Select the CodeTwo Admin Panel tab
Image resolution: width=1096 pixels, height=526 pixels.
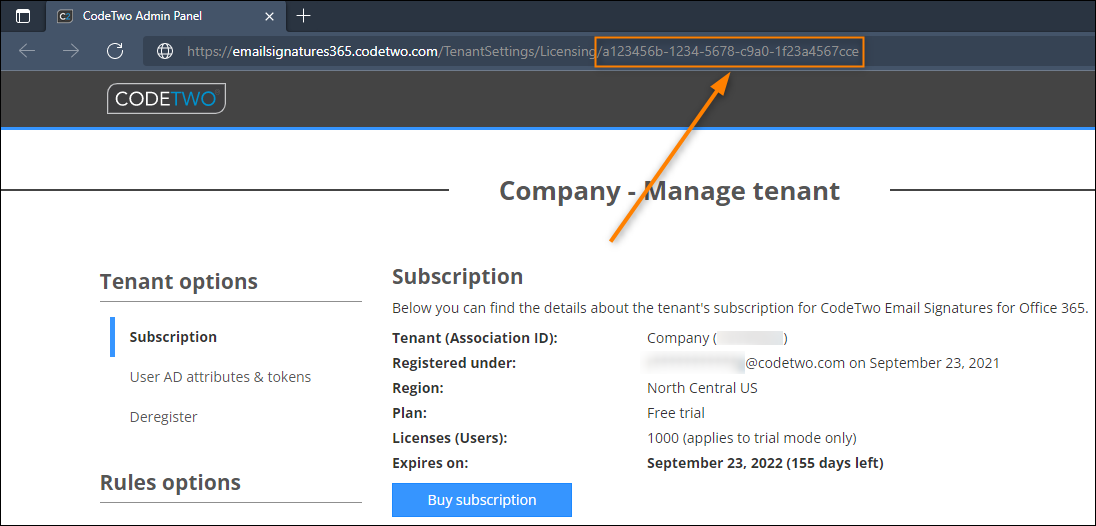tap(166, 15)
